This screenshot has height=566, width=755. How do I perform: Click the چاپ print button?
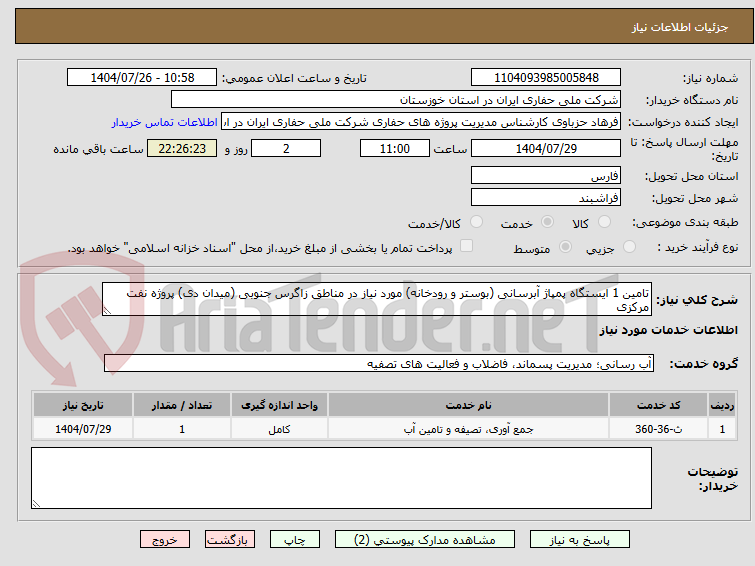(x=295, y=540)
